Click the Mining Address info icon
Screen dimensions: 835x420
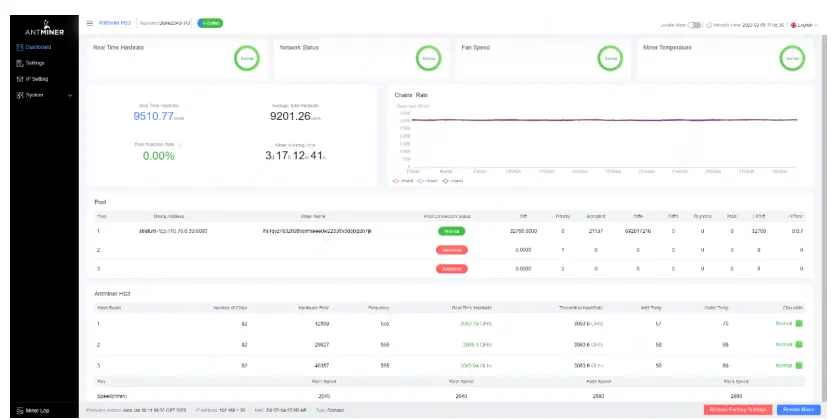tap(190, 217)
